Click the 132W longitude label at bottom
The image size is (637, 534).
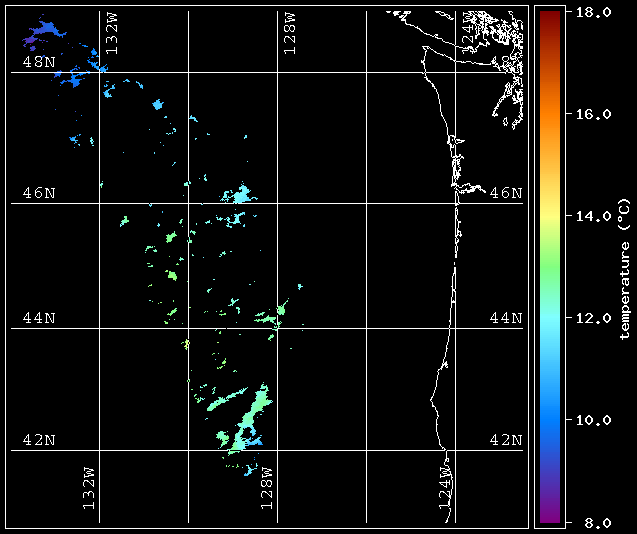click(88, 488)
